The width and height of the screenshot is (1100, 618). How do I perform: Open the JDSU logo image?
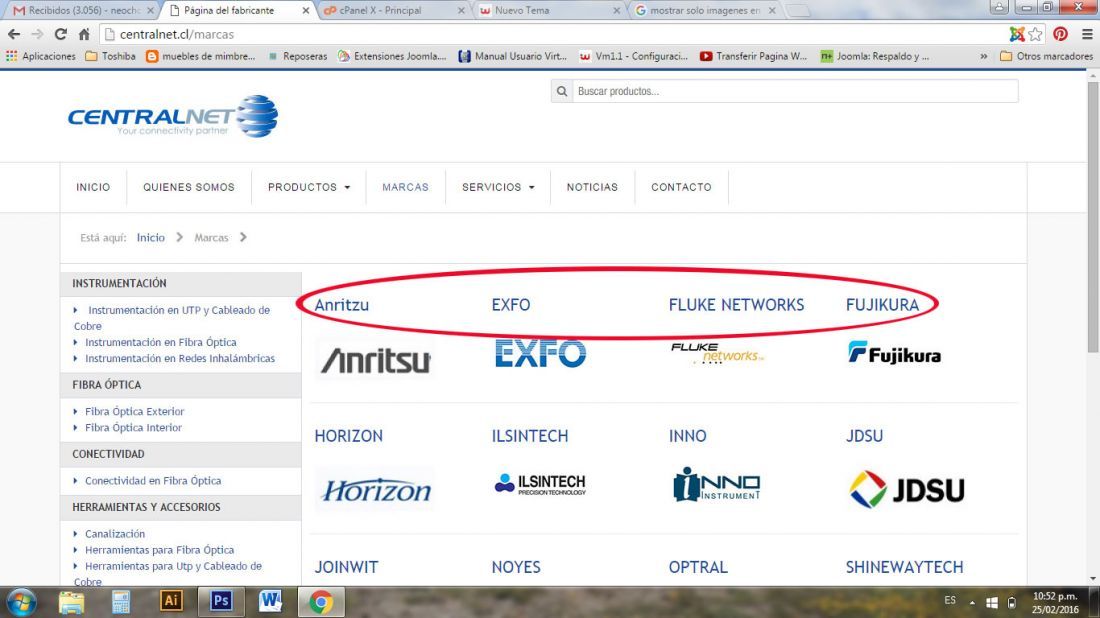tap(906, 489)
